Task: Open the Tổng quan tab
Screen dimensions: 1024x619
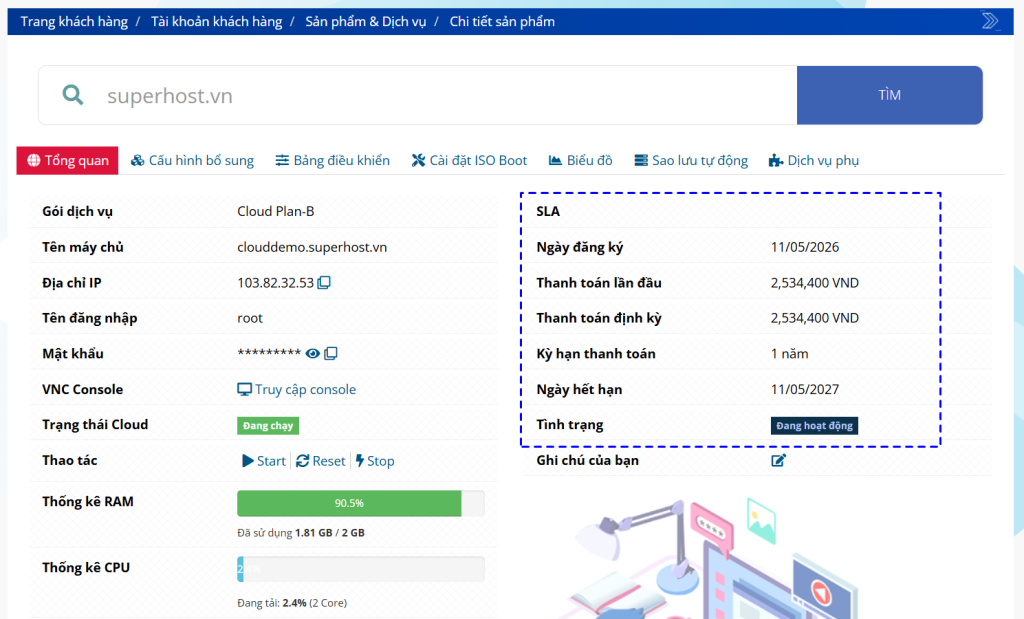Action: pyautogui.click(x=67, y=161)
